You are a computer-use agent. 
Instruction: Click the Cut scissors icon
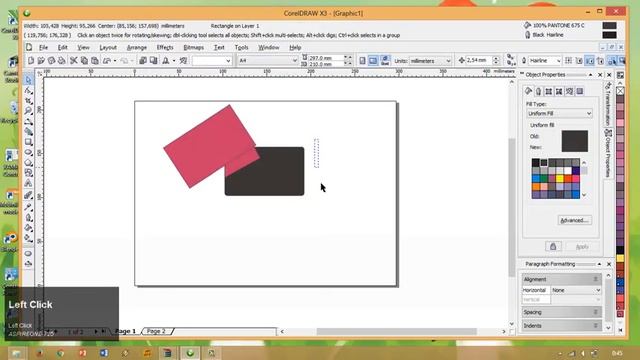click(73, 61)
